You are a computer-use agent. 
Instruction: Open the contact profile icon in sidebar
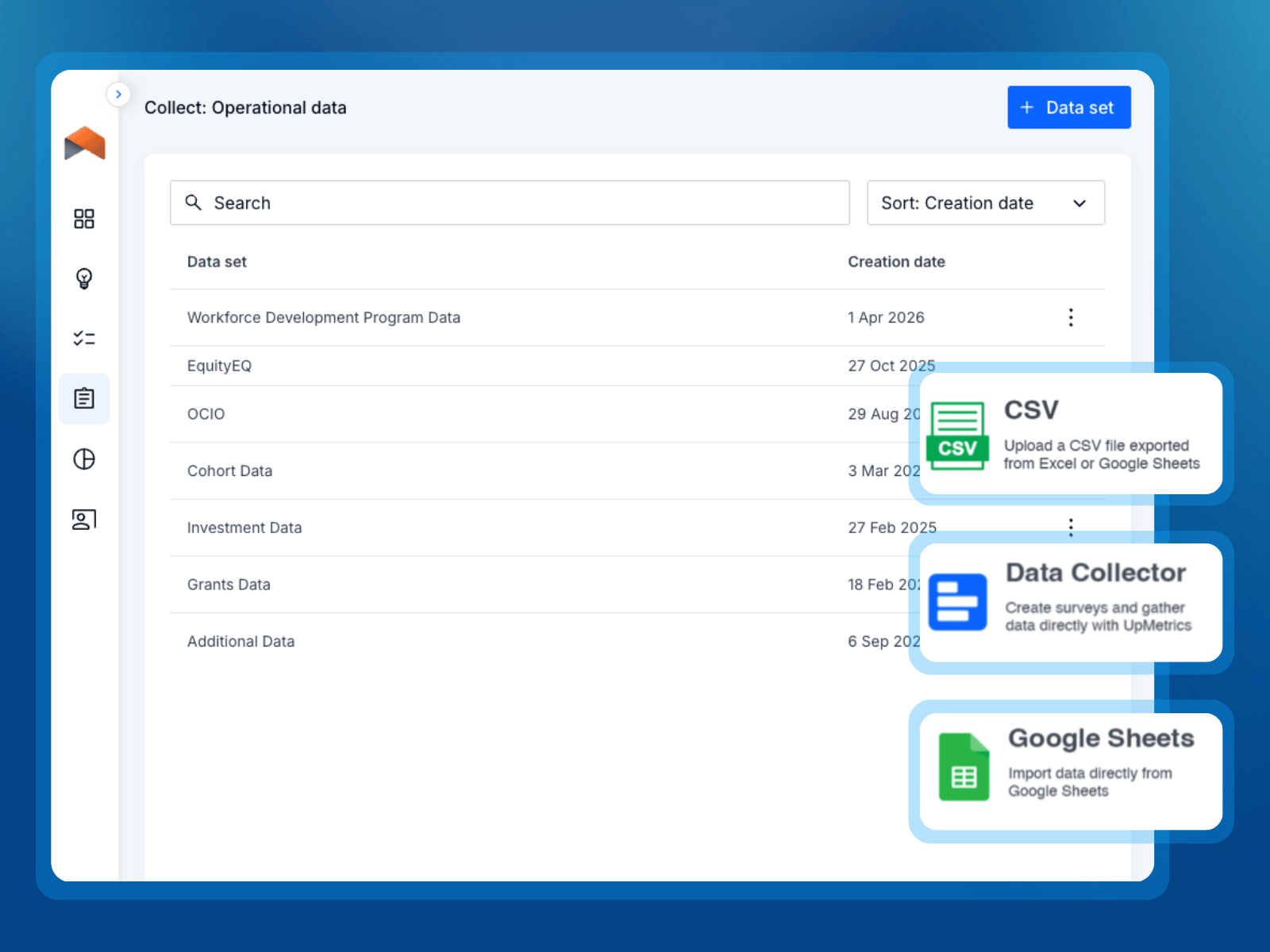point(84,520)
